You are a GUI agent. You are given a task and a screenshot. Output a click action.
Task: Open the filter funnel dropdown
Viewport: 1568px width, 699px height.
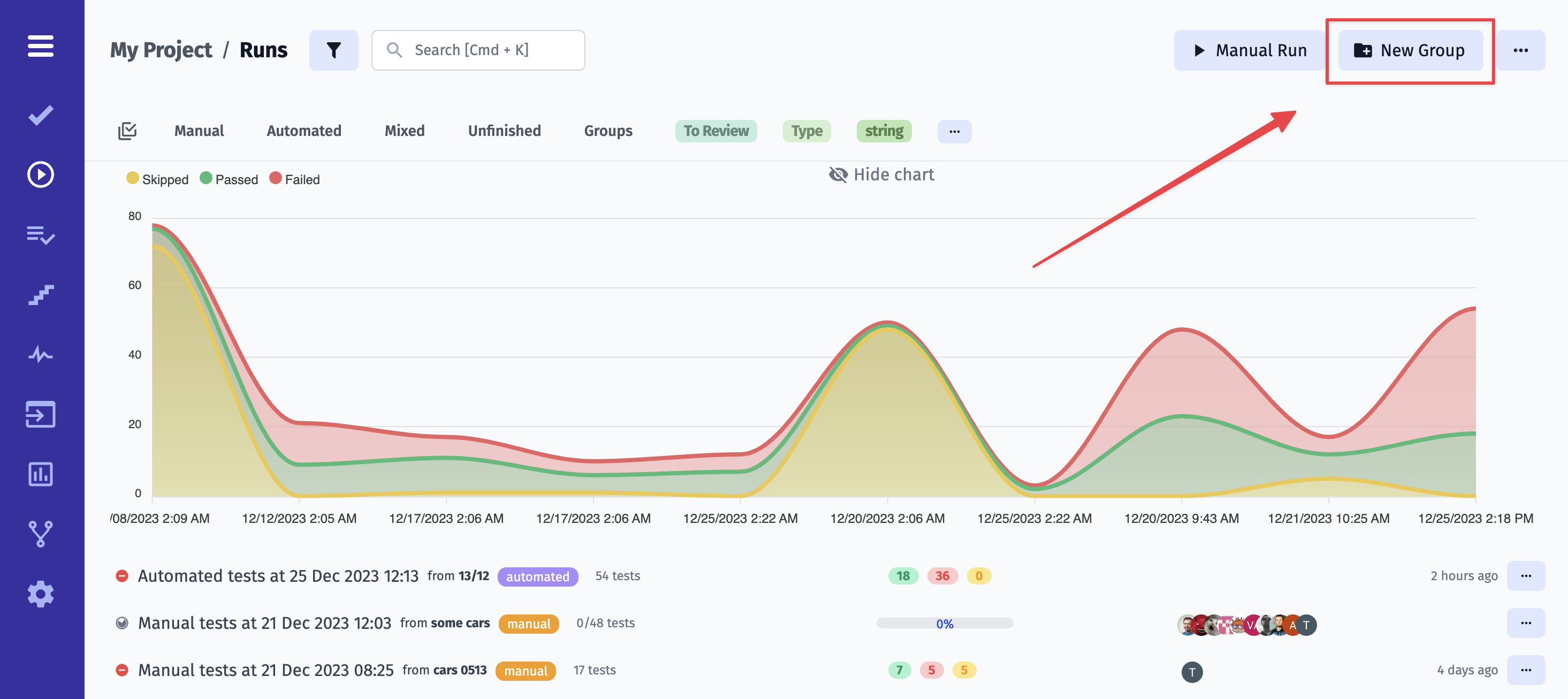pyautogui.click(x=333, y=50)
